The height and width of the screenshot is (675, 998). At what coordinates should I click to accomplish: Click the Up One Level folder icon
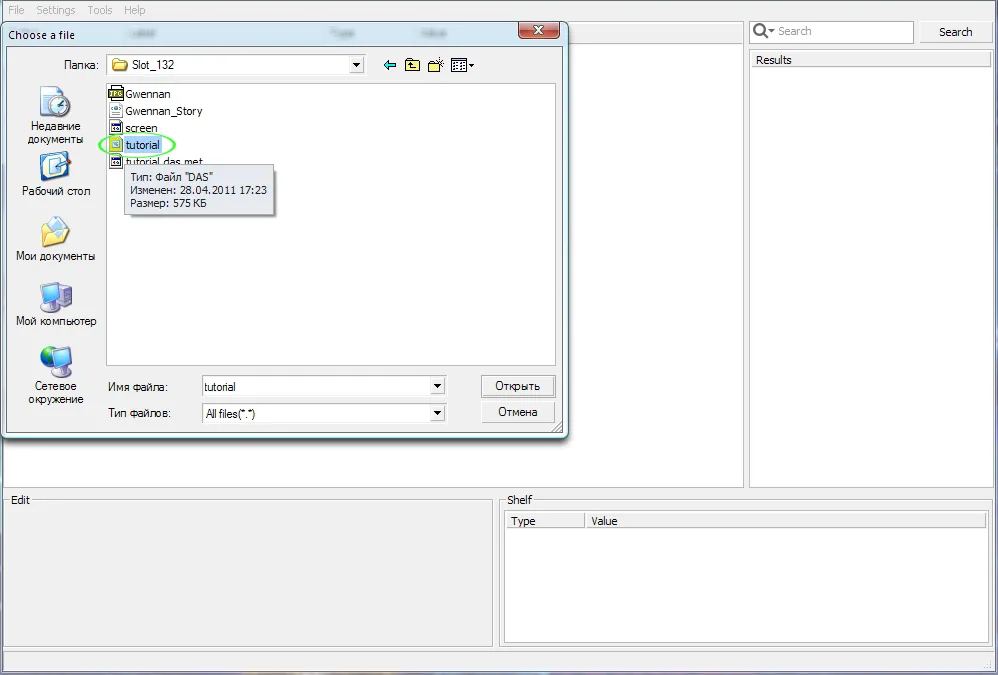[x=412, y=65]
